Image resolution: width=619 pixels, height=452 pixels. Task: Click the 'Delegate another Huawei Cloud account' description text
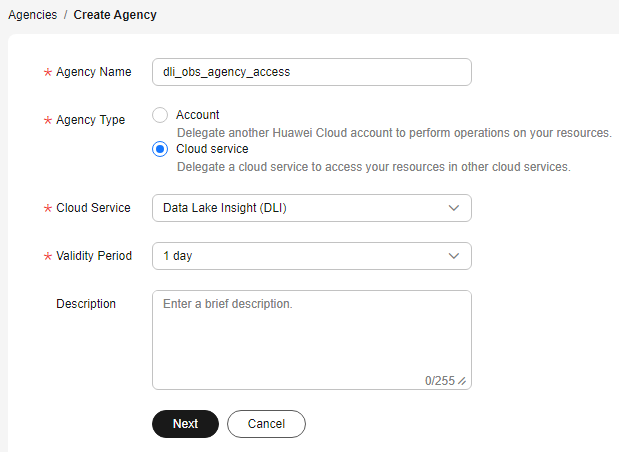coord(394,133)
